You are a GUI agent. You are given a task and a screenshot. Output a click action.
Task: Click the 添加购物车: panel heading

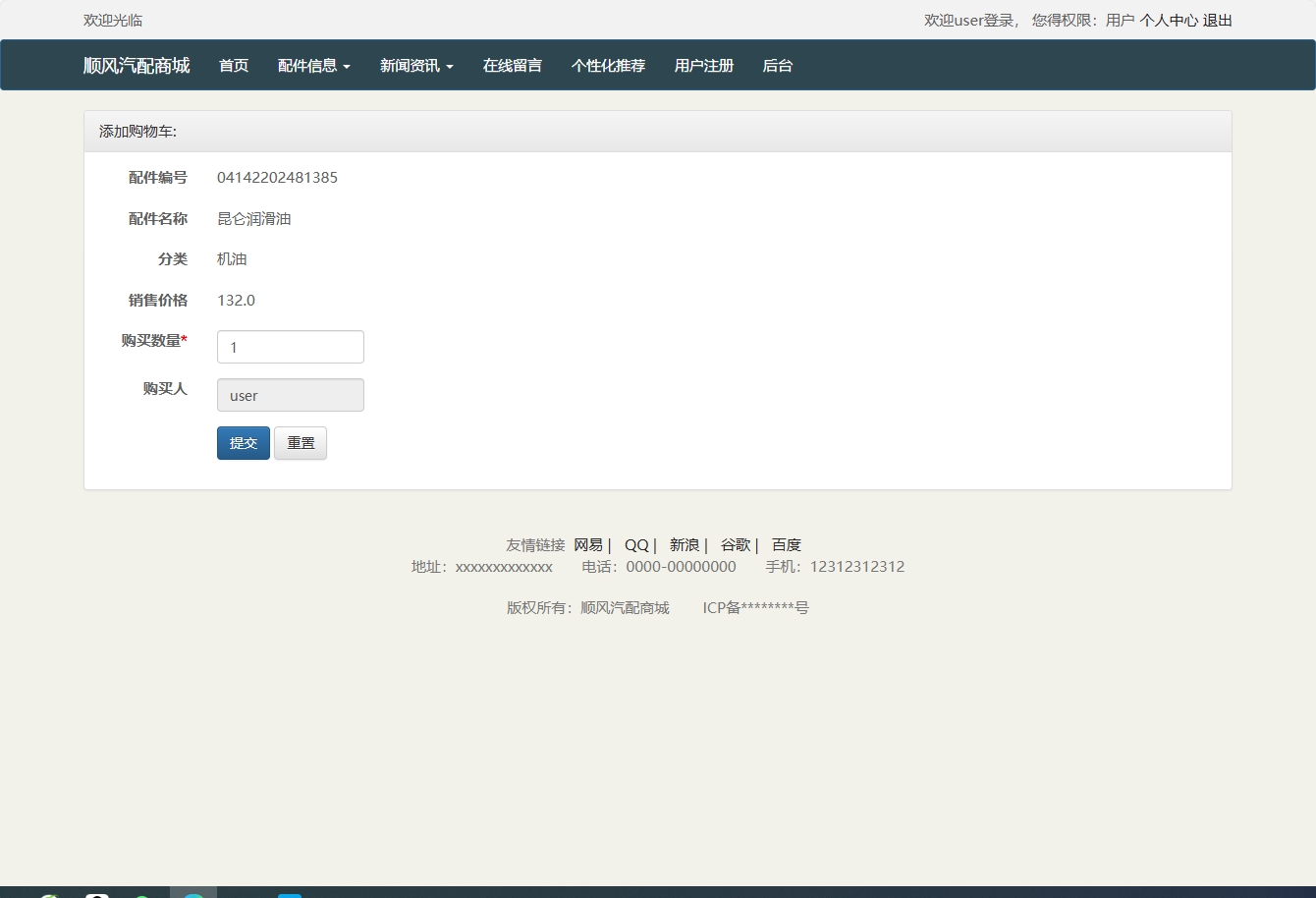[x=658, y=132]
